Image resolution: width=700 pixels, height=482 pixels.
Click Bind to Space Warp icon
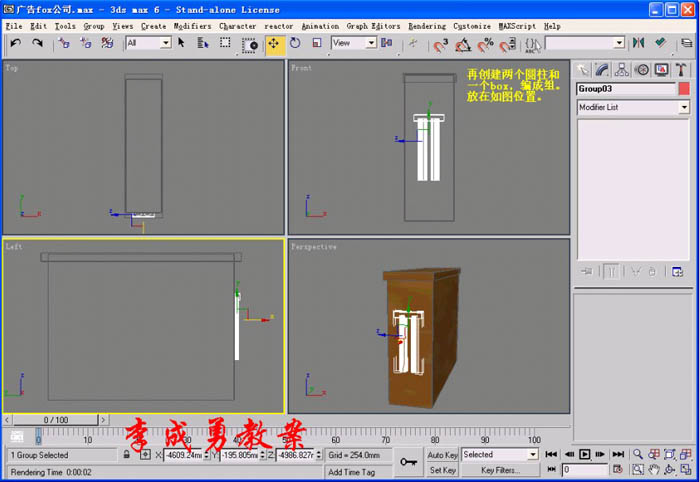point(107,43)
